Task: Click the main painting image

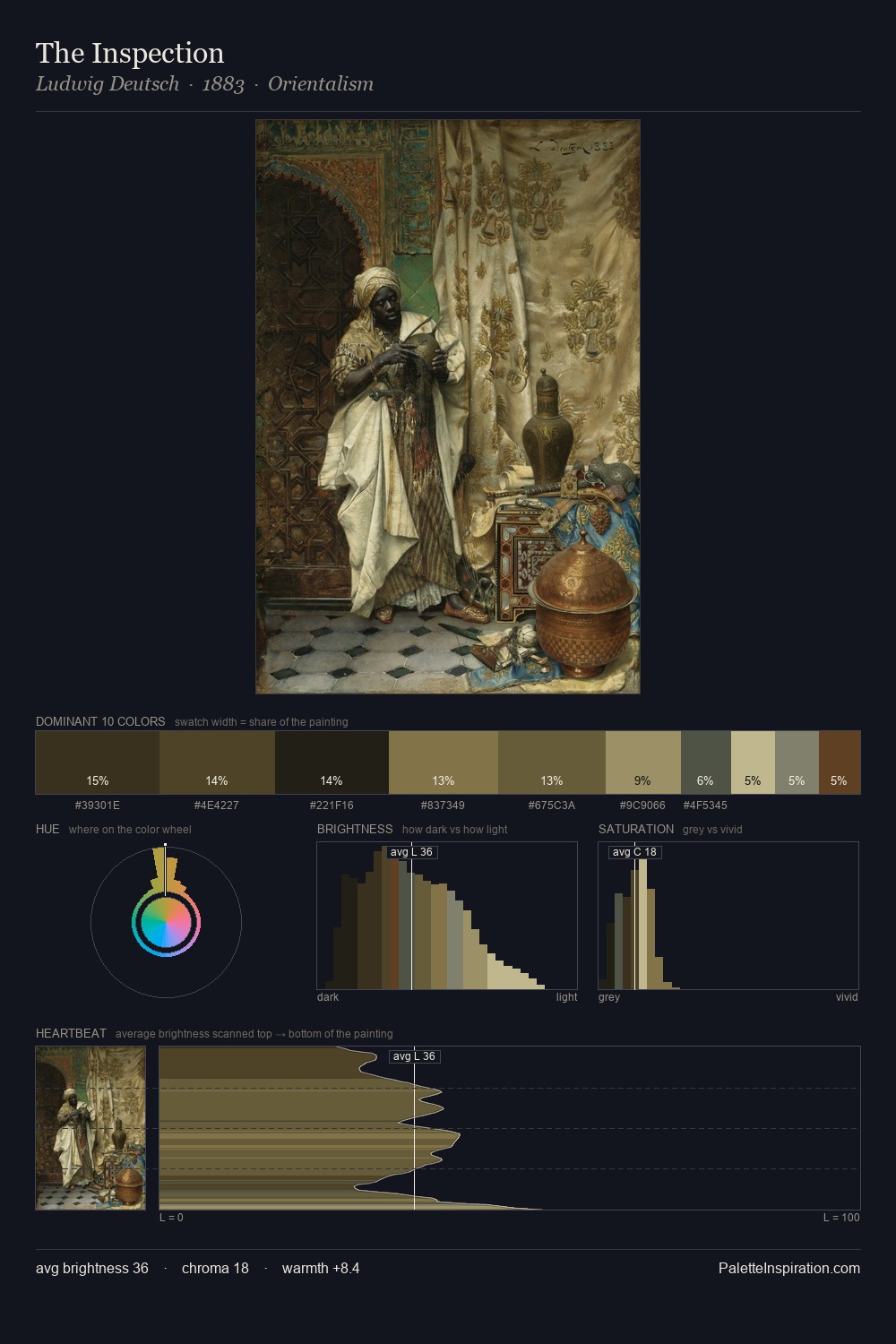Action: pyautogui.click(x=448, y=407)
